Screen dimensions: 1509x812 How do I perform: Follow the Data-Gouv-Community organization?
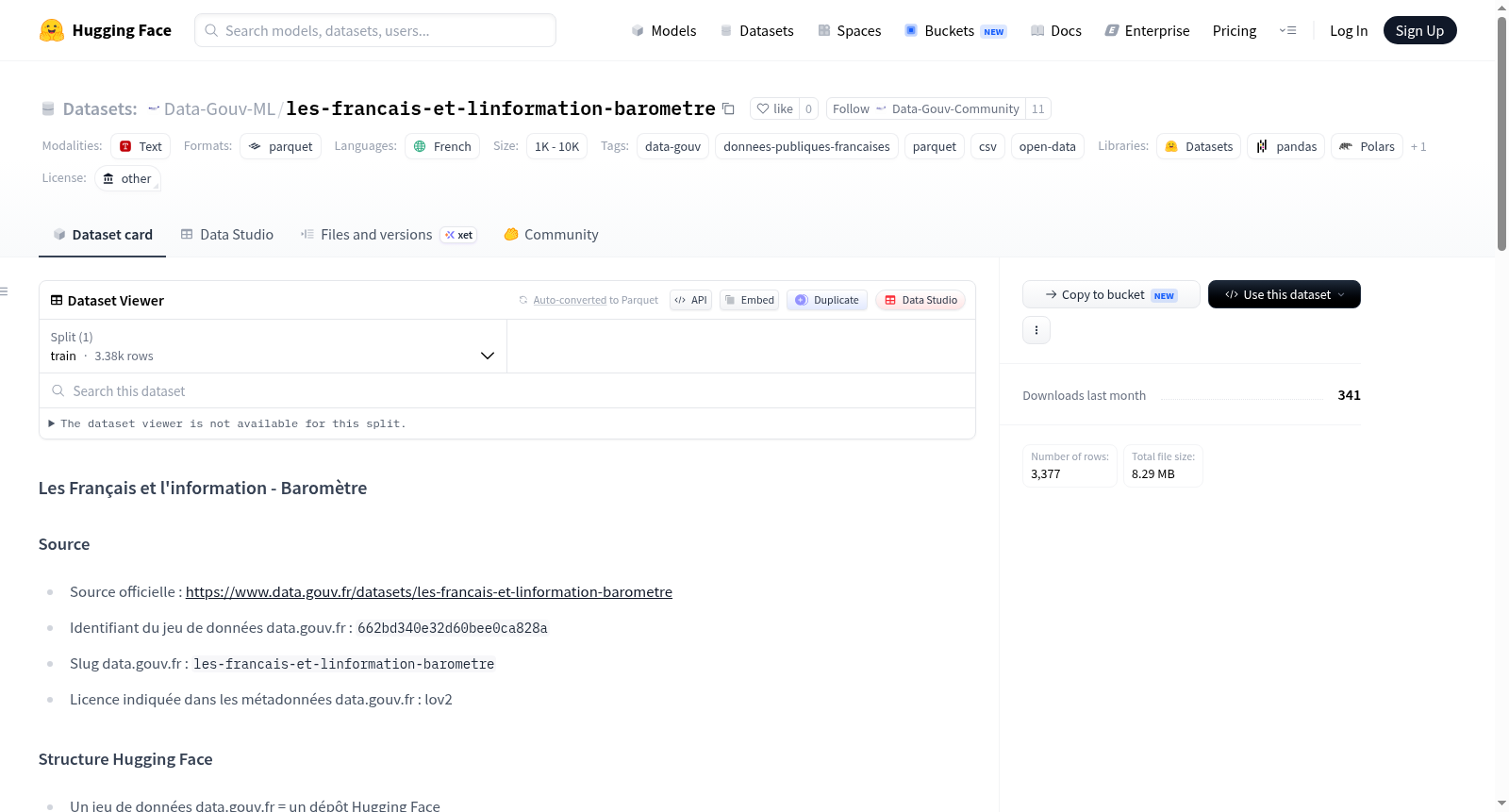point(926,108)
